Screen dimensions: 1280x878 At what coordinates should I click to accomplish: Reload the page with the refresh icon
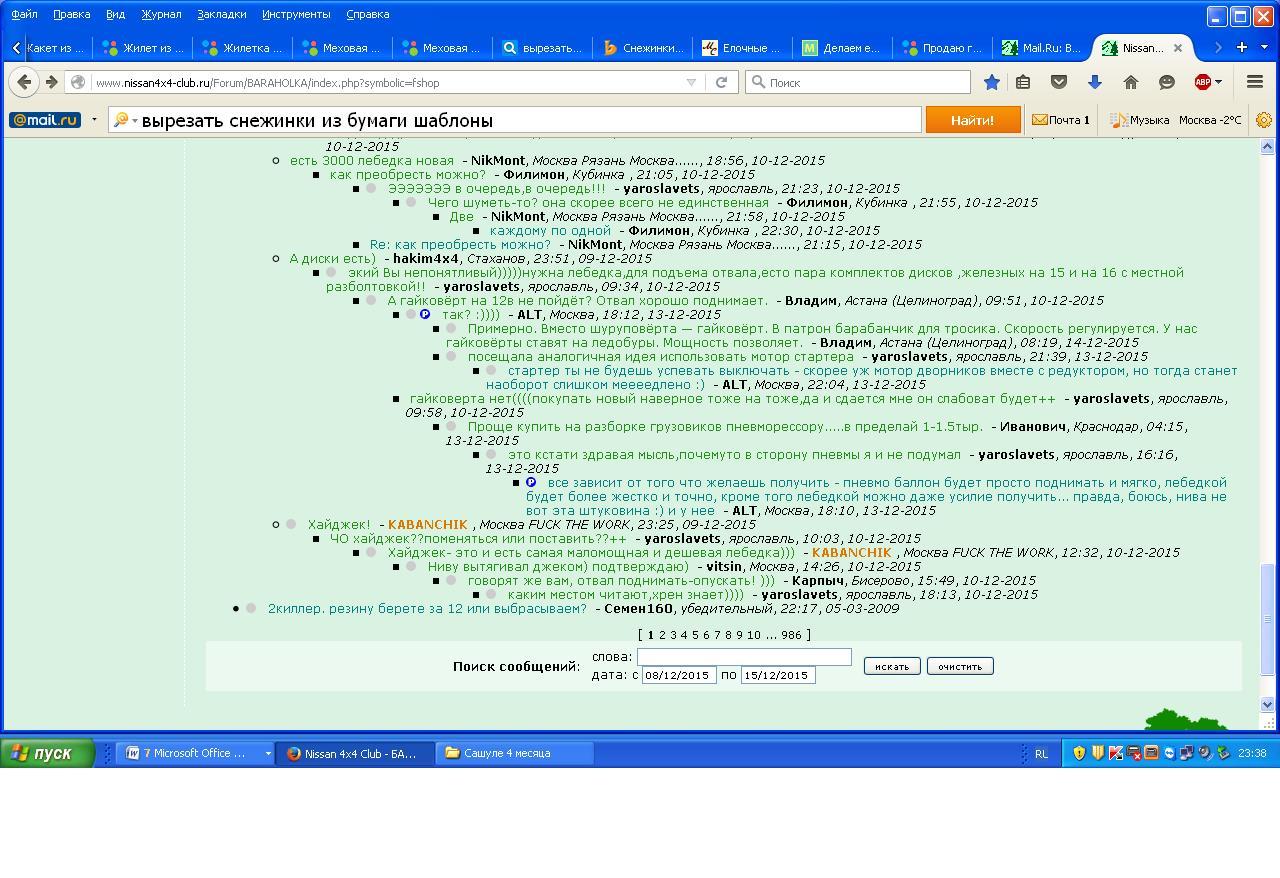(721, 82)
